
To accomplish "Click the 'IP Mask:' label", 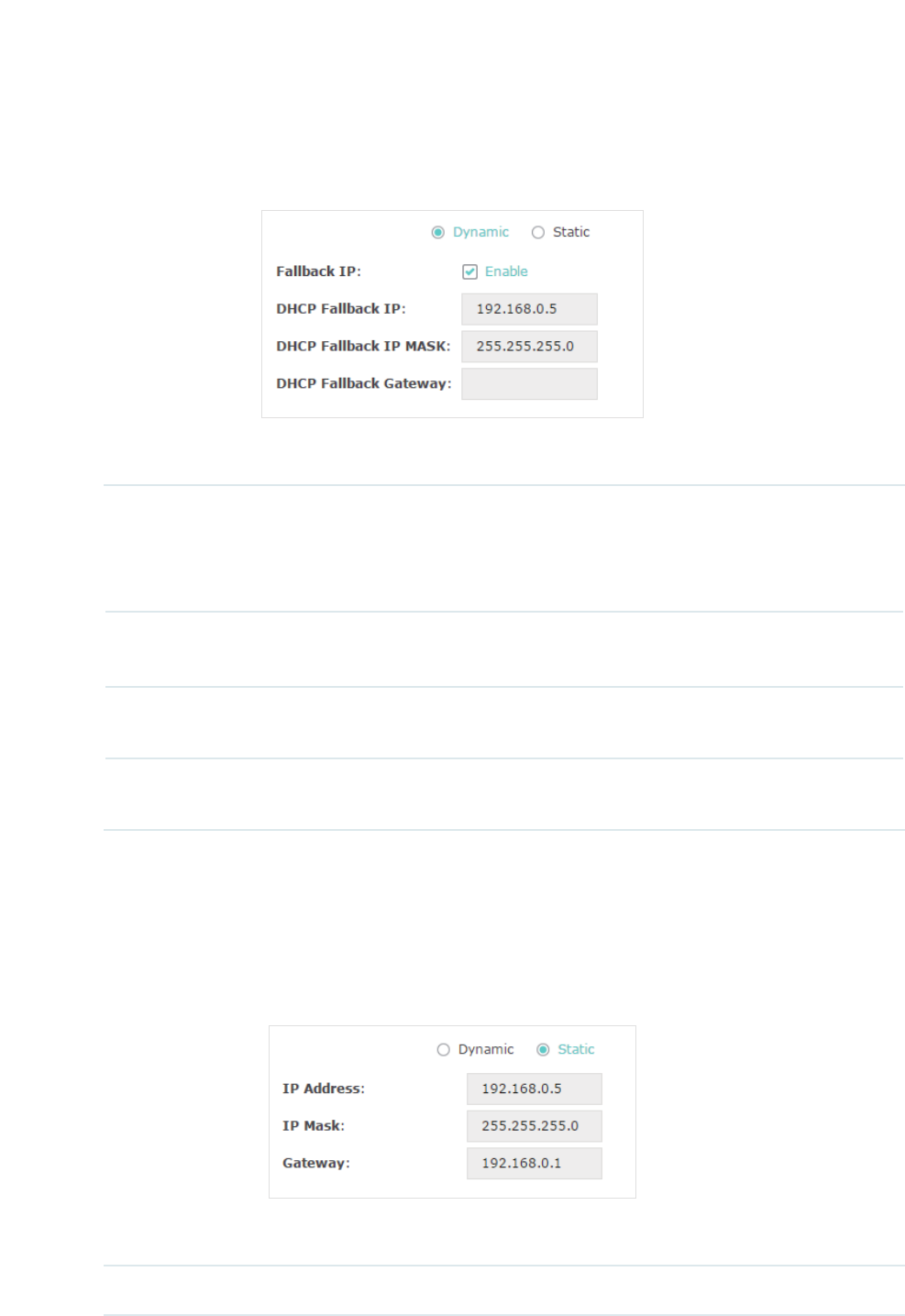I will (x=314, y=1126).
